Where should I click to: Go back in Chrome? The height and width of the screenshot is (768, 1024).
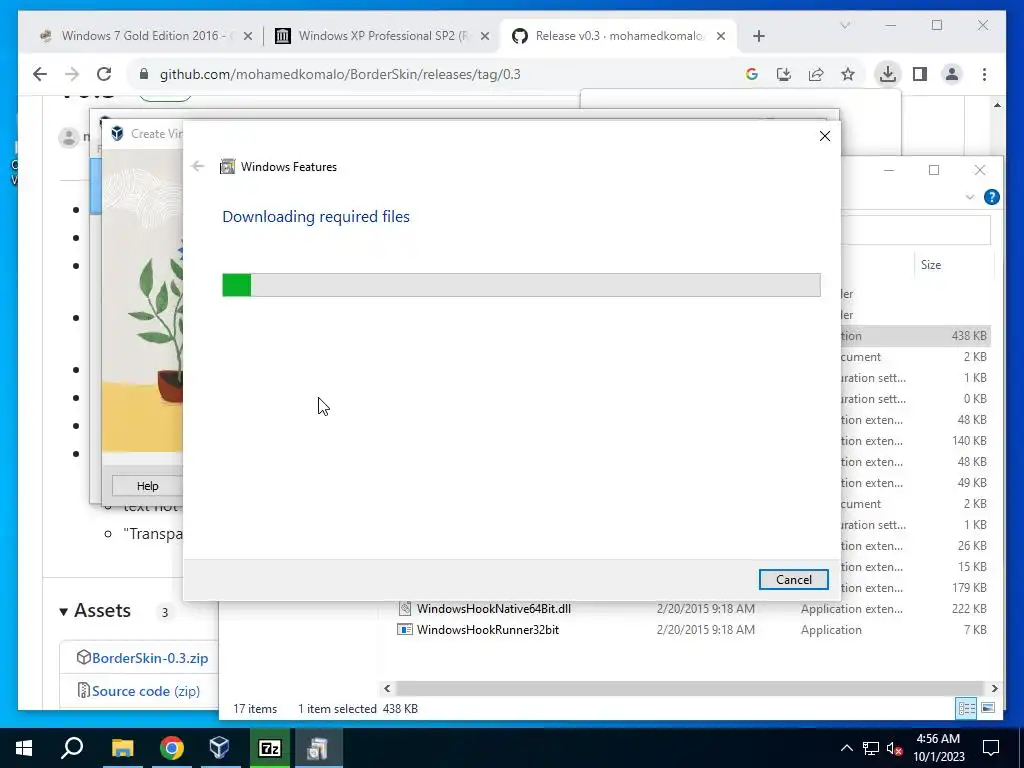coord(40,74)
